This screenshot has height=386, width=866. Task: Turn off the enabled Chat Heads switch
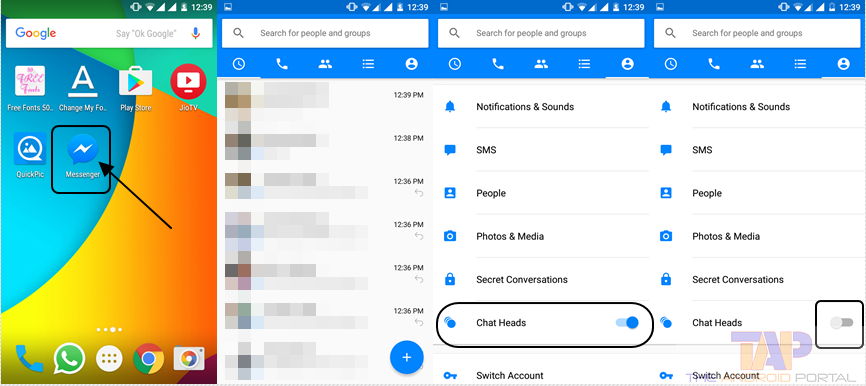[x=627, y=322]
